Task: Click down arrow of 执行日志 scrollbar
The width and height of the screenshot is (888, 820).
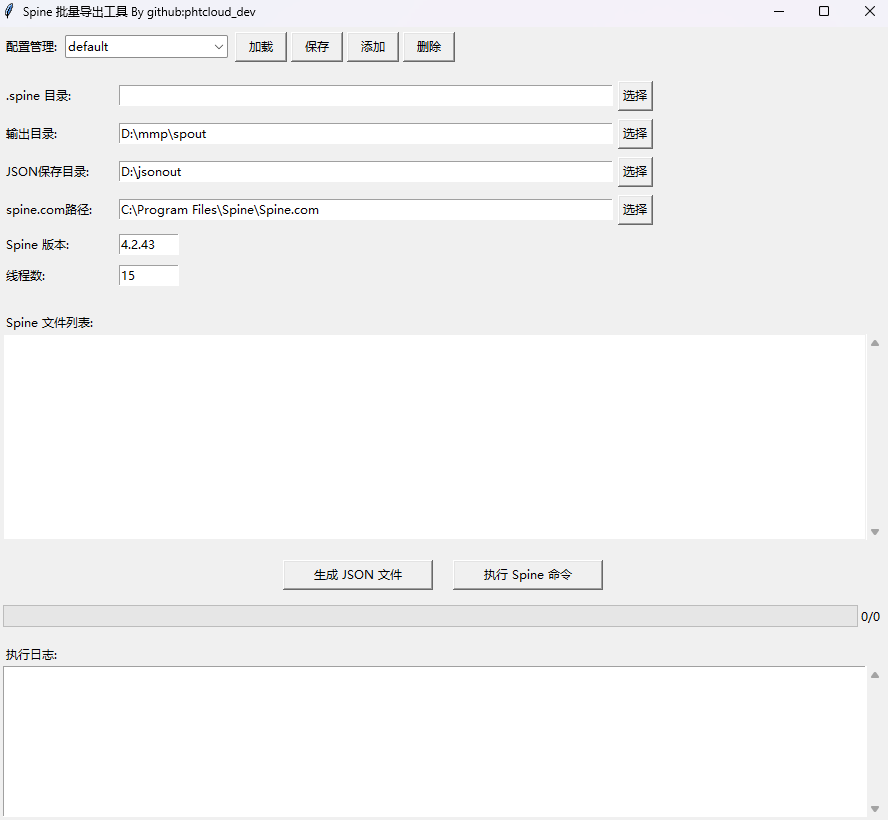Action: (875, 809)
